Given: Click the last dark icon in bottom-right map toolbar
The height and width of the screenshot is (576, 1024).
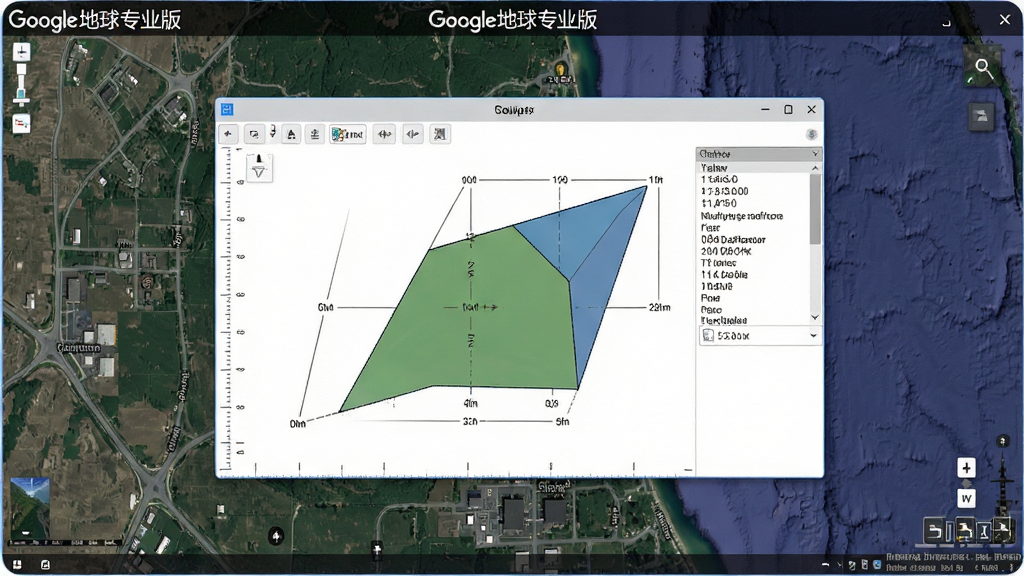Looking at the screenshot, I should (x=1002, y=531).
